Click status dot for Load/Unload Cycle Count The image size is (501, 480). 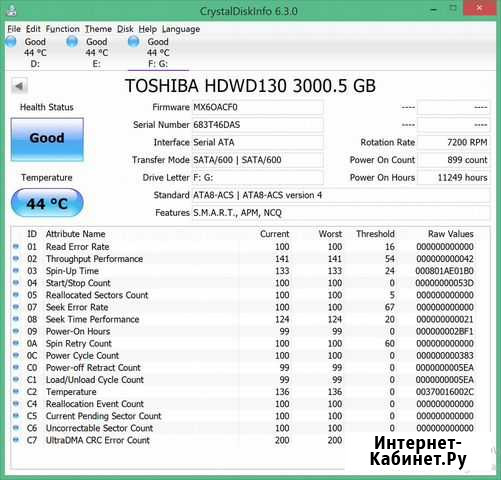(16, 379)
